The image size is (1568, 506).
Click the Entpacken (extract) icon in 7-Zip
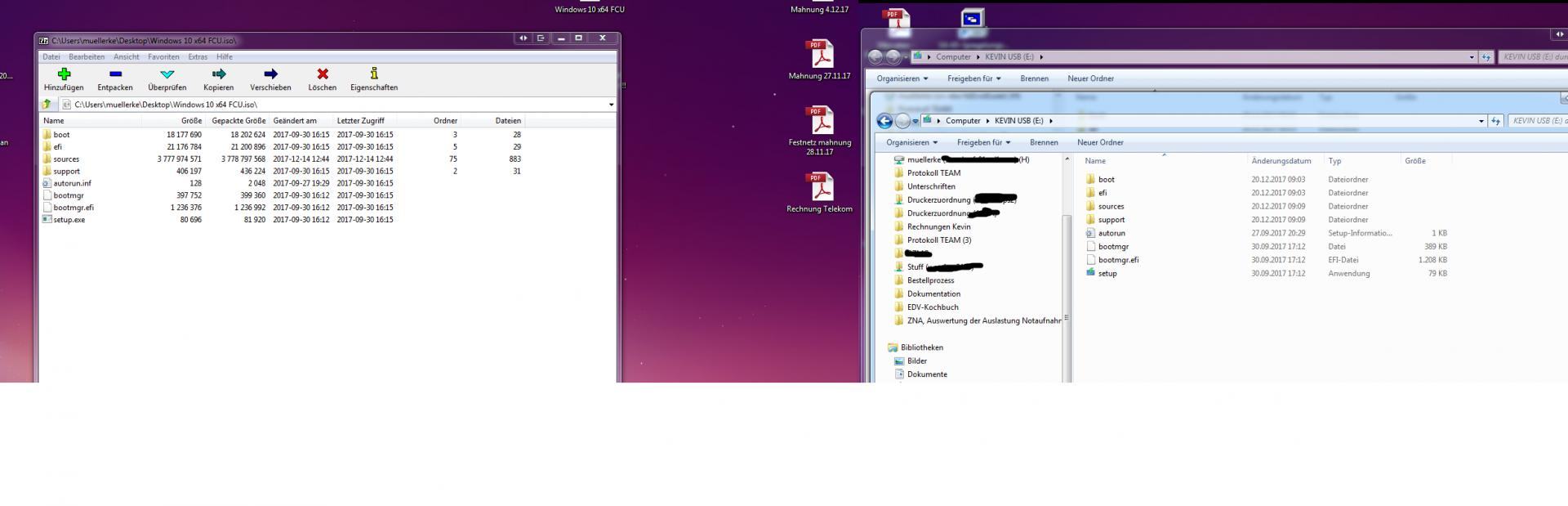115,74
